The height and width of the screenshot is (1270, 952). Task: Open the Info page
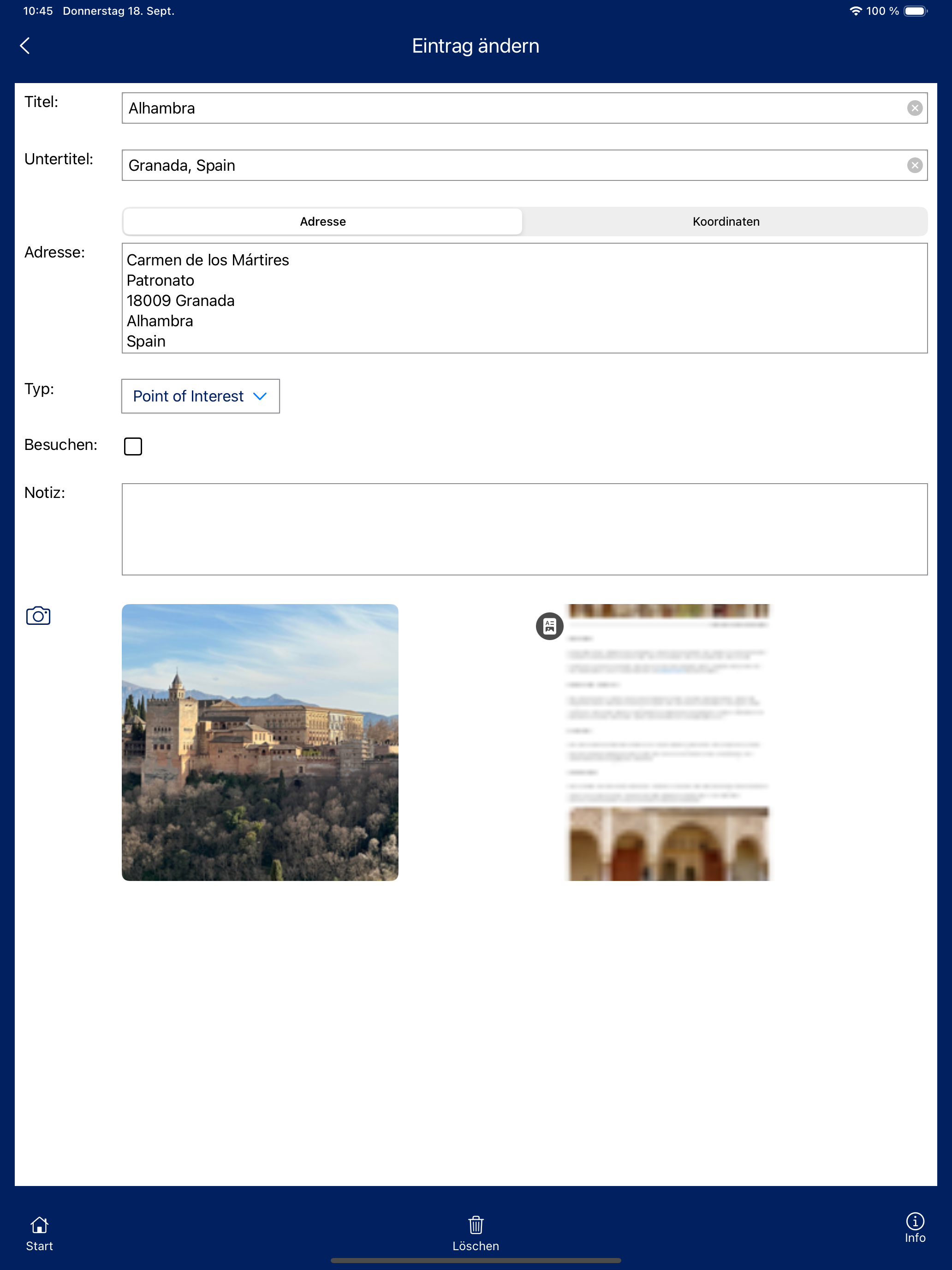tap(915, 1228)
